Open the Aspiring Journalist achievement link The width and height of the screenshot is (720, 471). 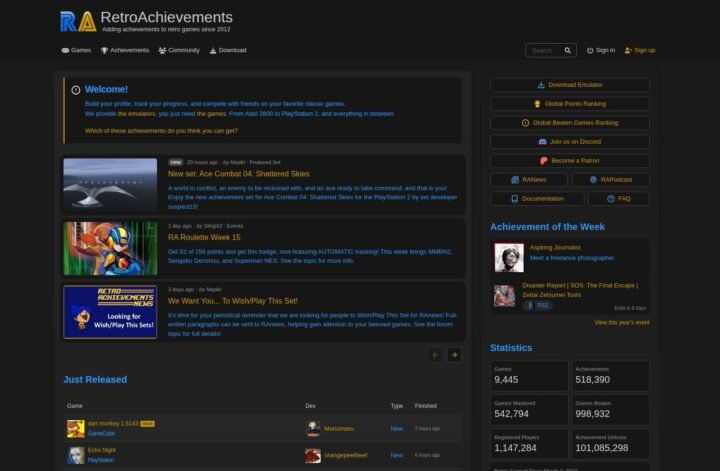pyautogui.click(x=555, y=247)
